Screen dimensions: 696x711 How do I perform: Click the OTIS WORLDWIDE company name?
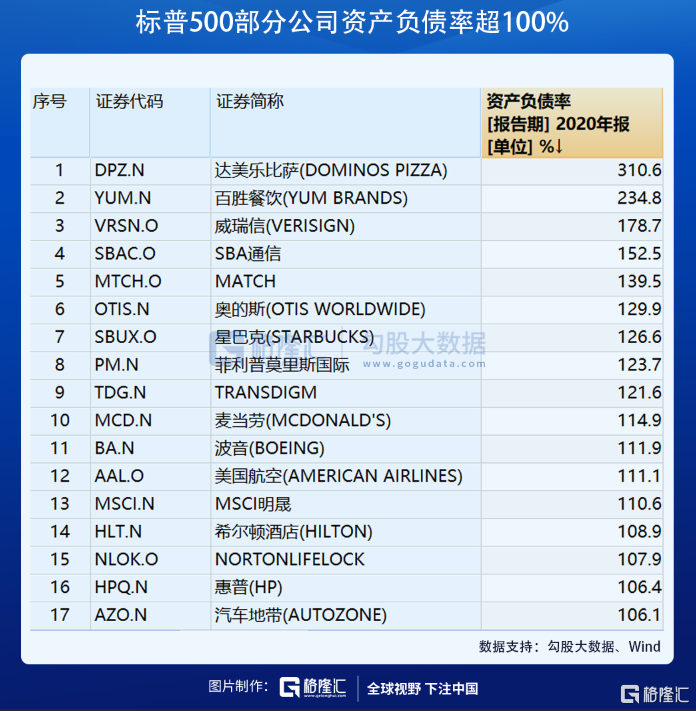tap(320, 310)
